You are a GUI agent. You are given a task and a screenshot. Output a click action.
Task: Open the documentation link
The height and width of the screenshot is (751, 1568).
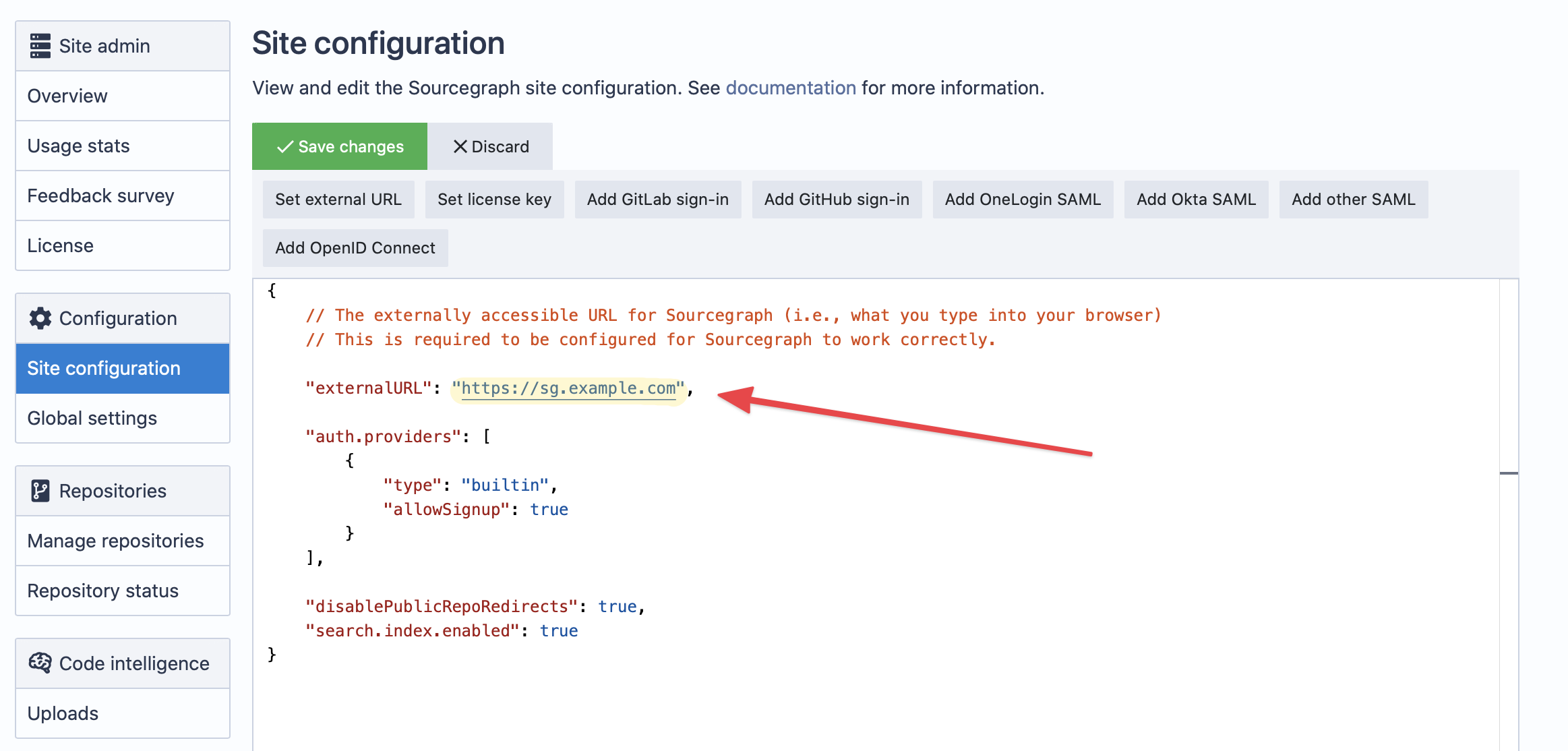coord(791,88)
